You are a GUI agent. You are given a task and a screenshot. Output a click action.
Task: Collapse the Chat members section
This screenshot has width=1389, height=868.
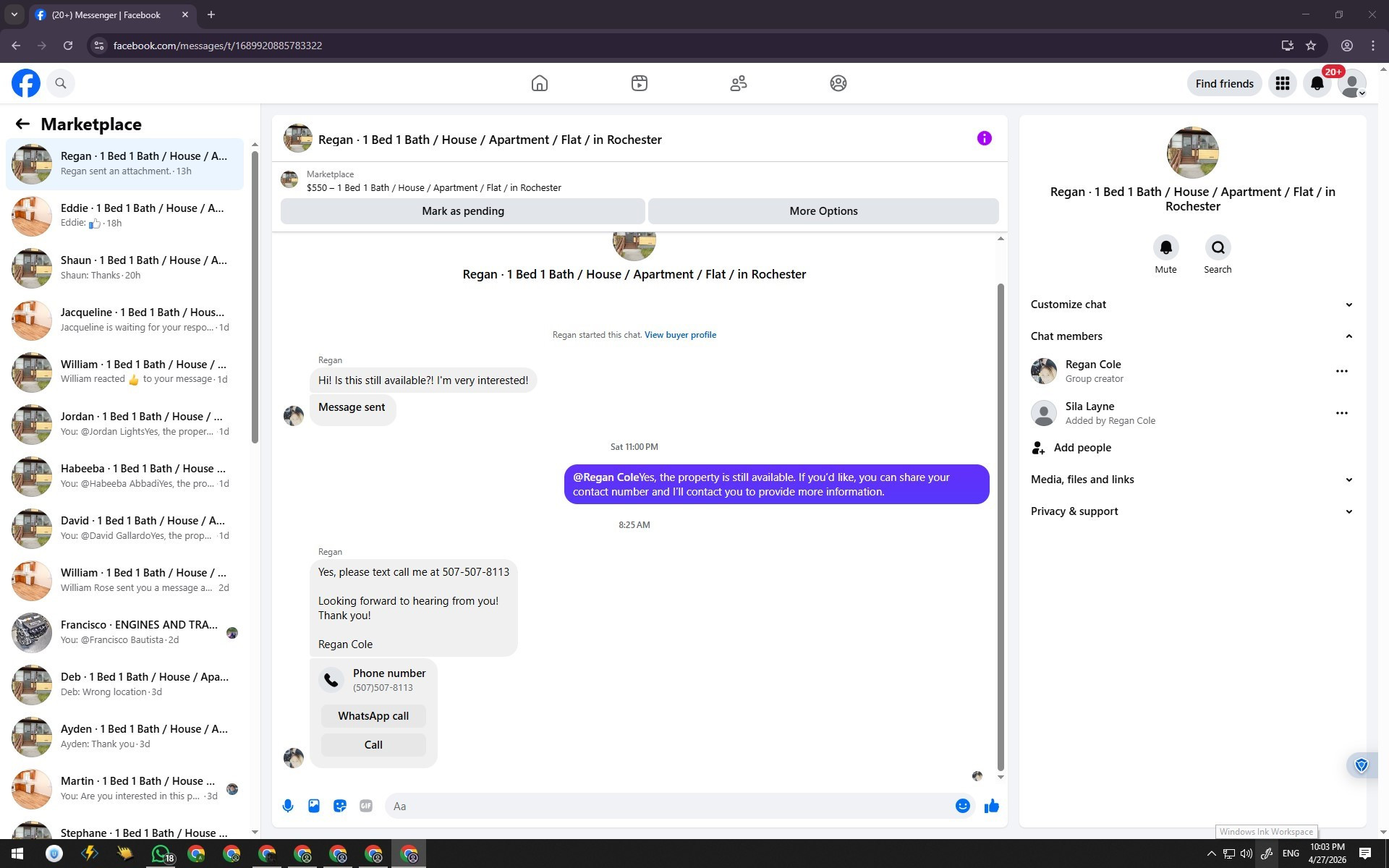click(x=1192, y=336)
